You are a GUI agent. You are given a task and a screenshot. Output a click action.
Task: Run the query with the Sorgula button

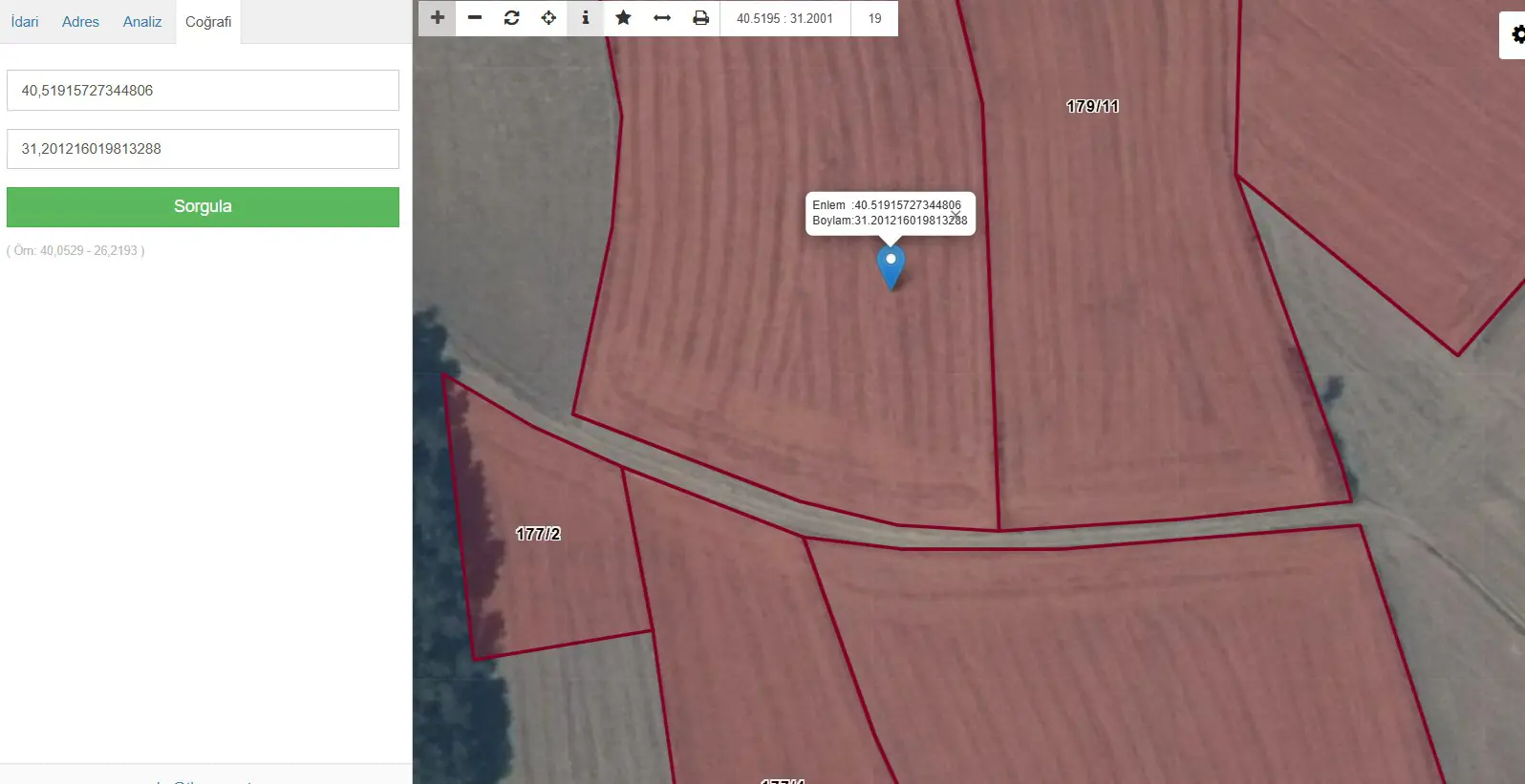203,207
